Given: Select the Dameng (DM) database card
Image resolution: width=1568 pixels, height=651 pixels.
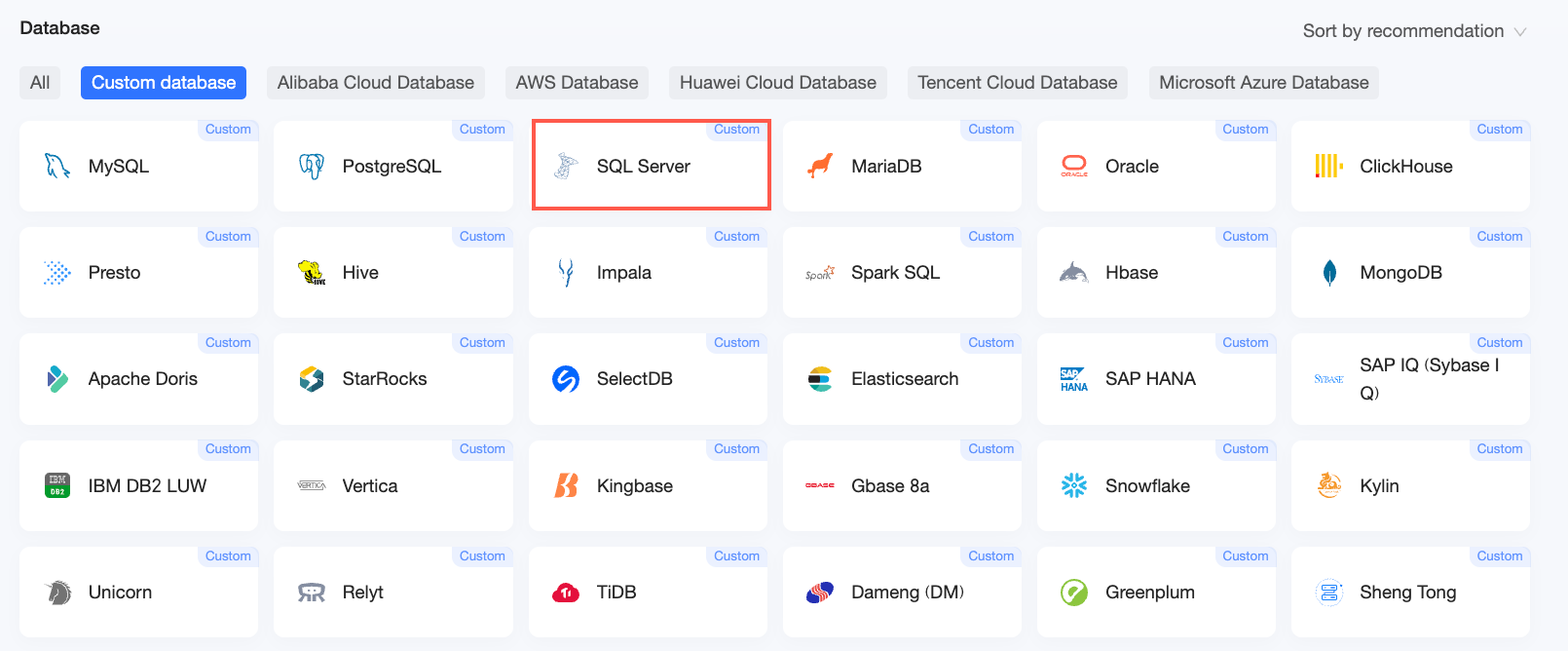Looking at the screenshot, I should point(902,593).
